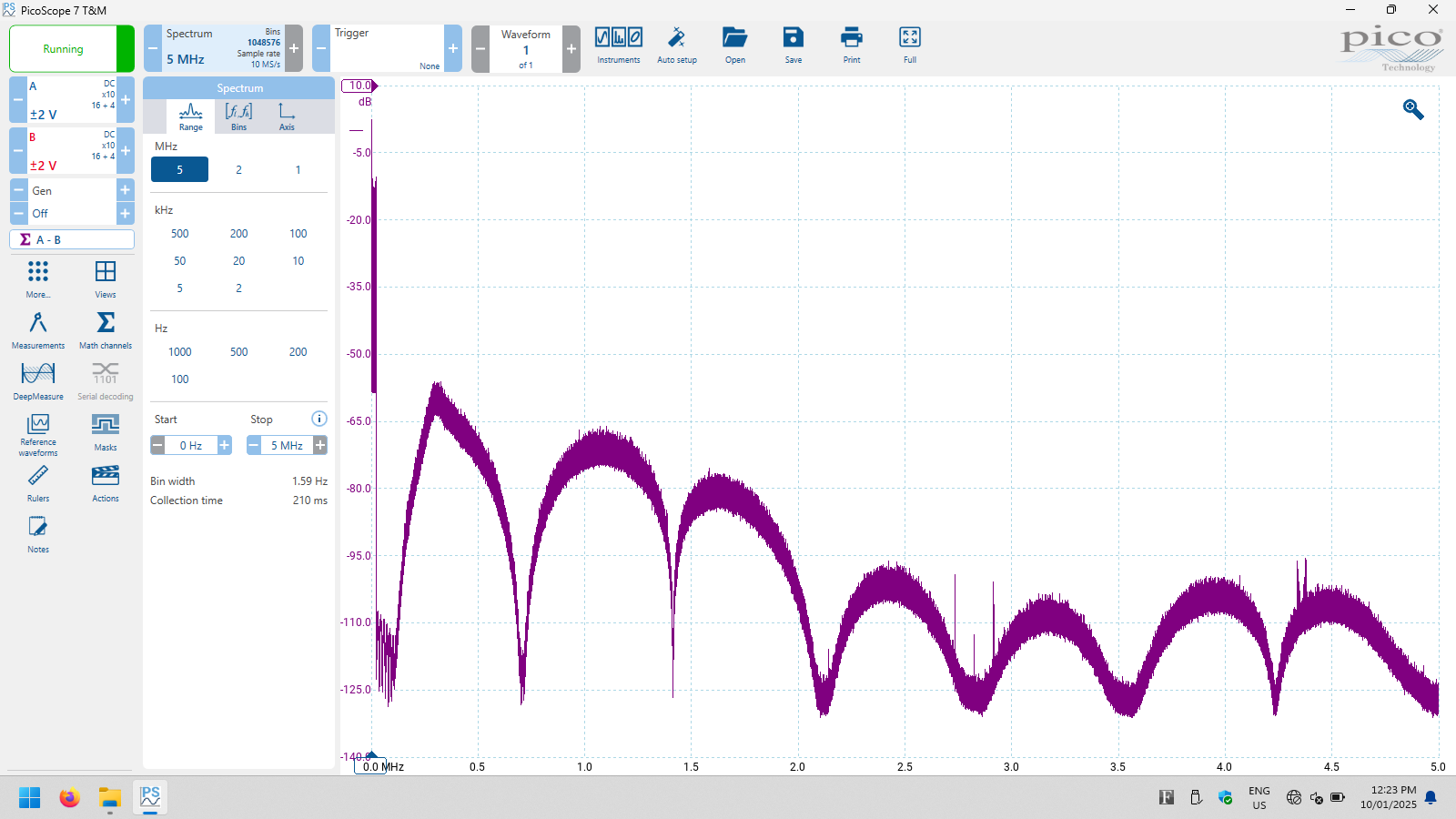Screen dimensions: 1456x819
Task: Decrease the Stop frequency
Action: pyautogui.click(x=254, y=445)
